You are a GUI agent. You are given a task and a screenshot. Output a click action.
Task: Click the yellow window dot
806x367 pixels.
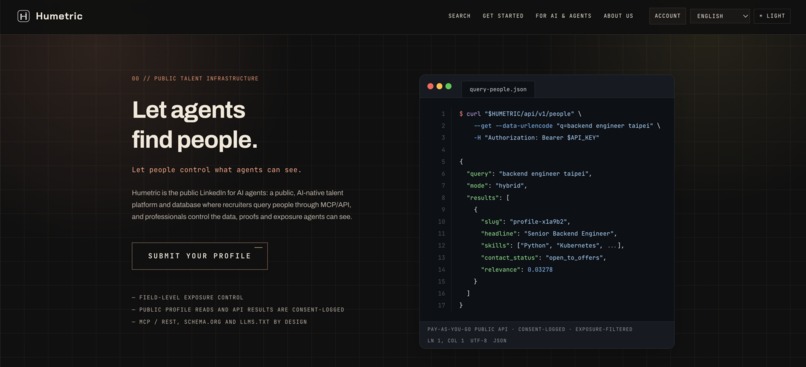[439, 86]
